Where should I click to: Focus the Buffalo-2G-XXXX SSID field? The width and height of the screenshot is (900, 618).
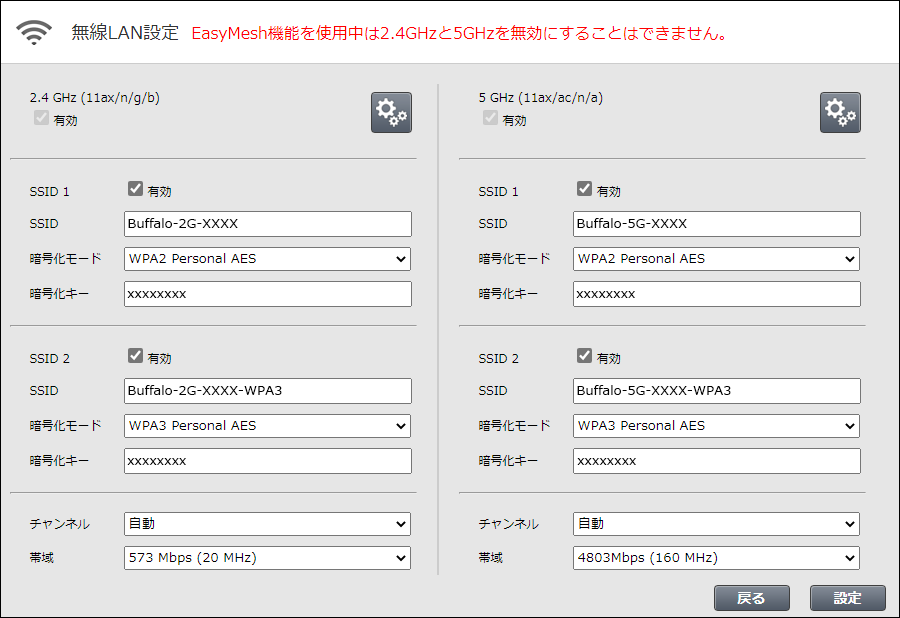point(267,224)
